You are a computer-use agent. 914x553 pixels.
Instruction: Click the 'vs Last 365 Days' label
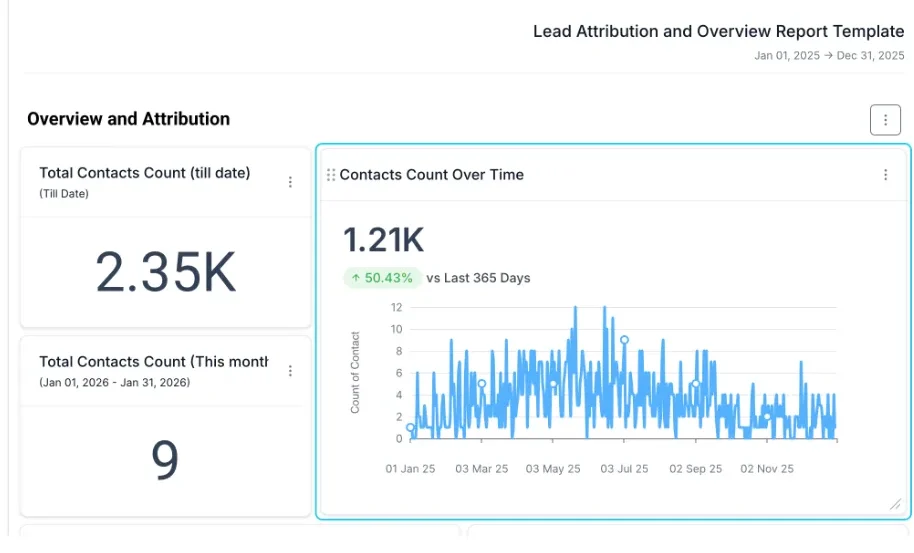point(478,278)
